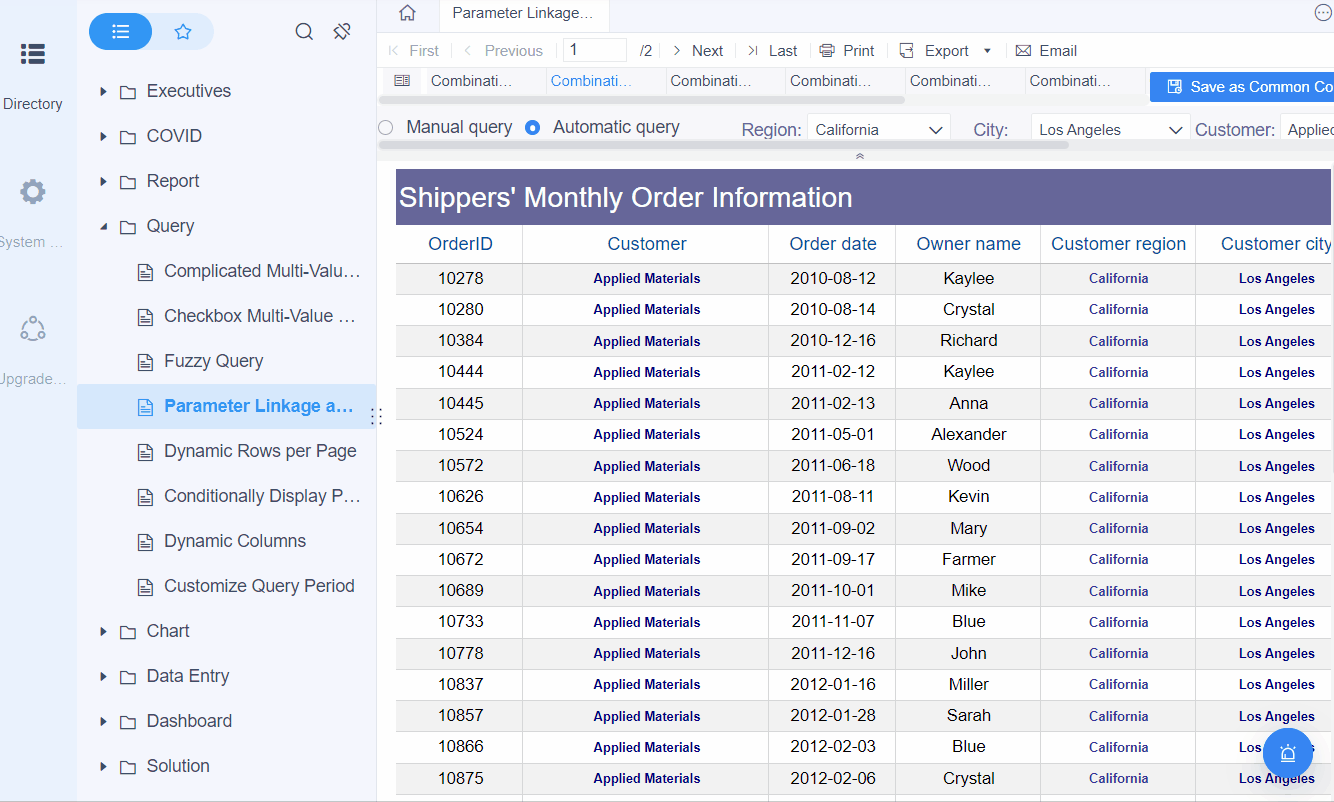Screen dimensions: 1334x802
Task: Select the fifth Combination tab
Action: [x=951, y=81]
